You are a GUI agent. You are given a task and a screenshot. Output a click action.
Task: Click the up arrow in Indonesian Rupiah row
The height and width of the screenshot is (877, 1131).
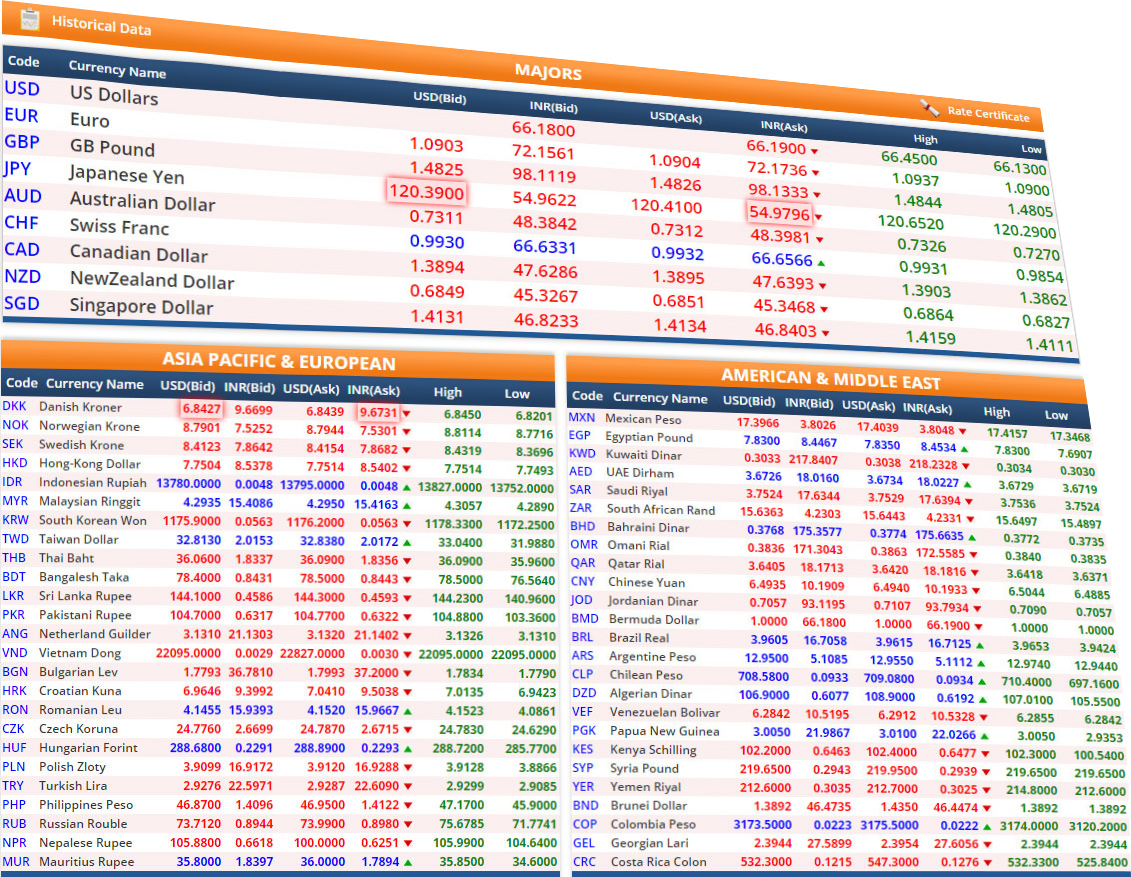(x=407, y=487)
